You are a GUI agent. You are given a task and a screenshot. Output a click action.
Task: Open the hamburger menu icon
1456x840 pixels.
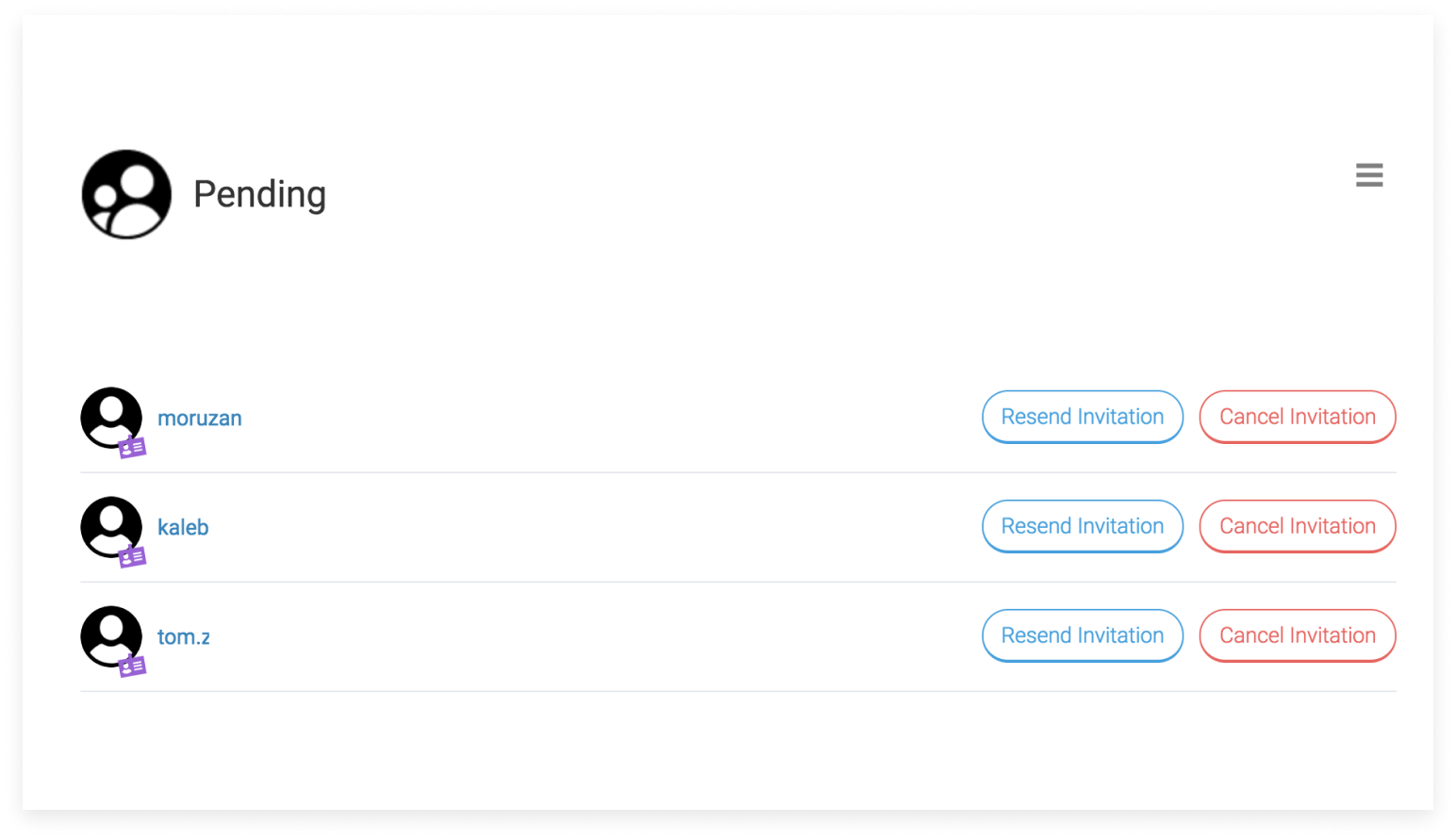point(1368,174)
